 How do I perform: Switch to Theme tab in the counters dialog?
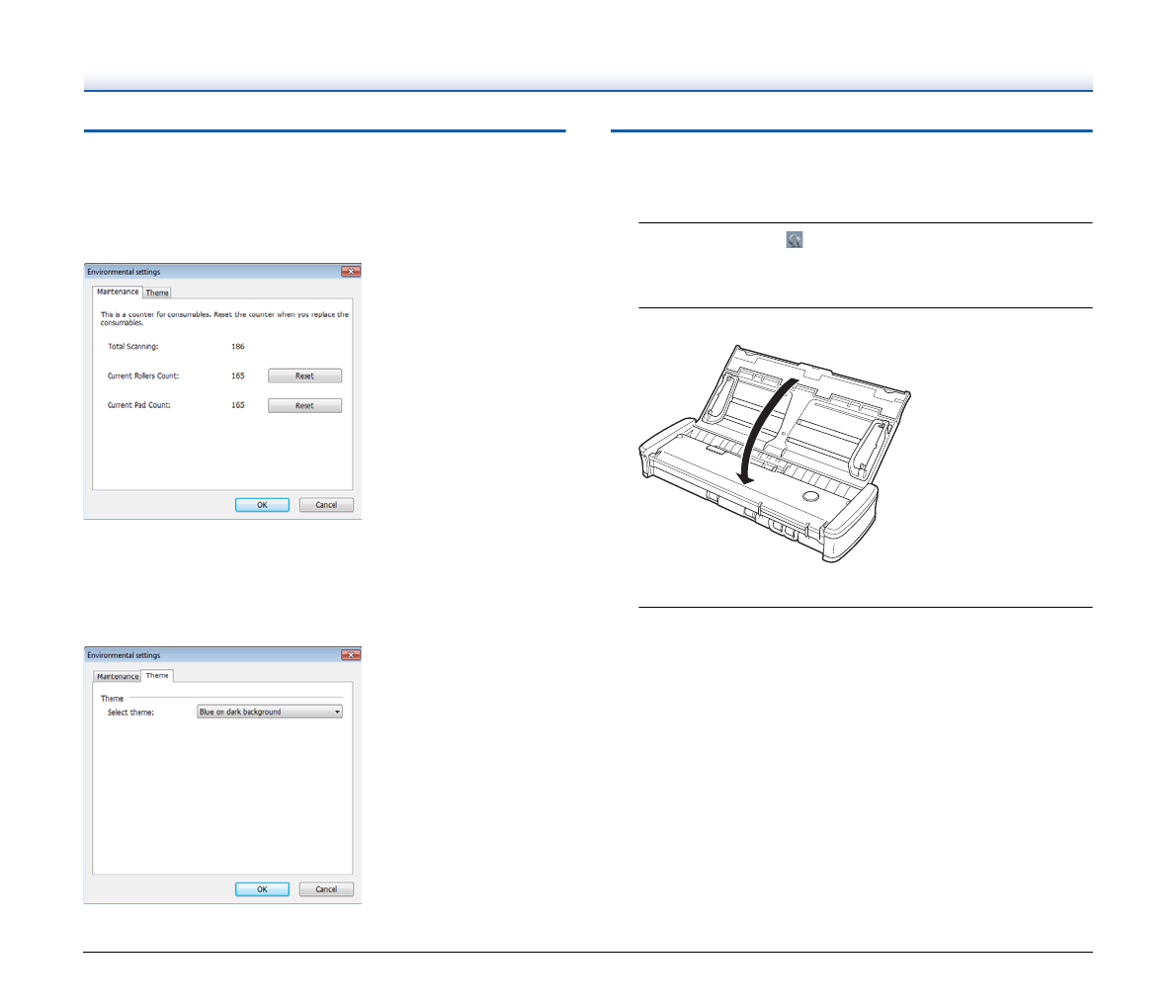tap(157, 293)
